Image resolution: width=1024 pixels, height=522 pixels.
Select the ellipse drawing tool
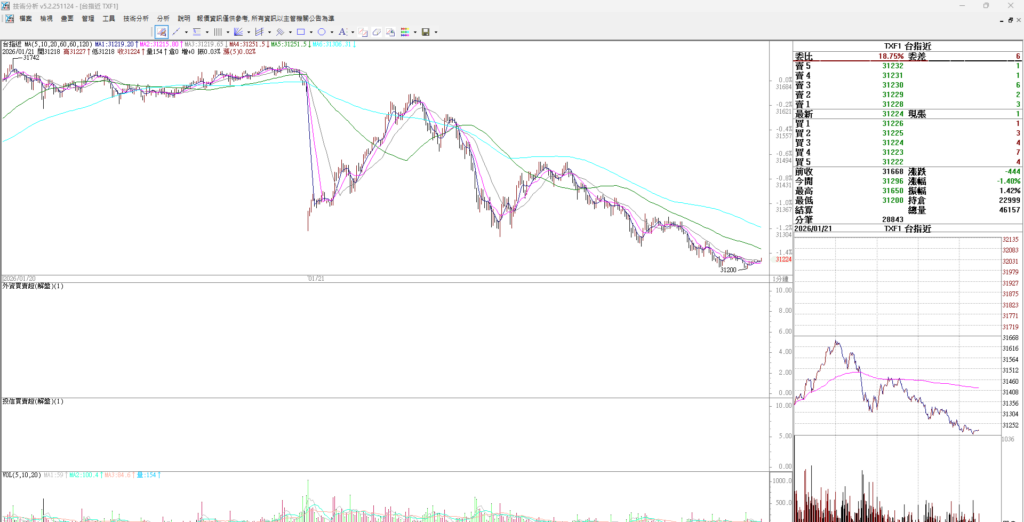tap(321, 32)
